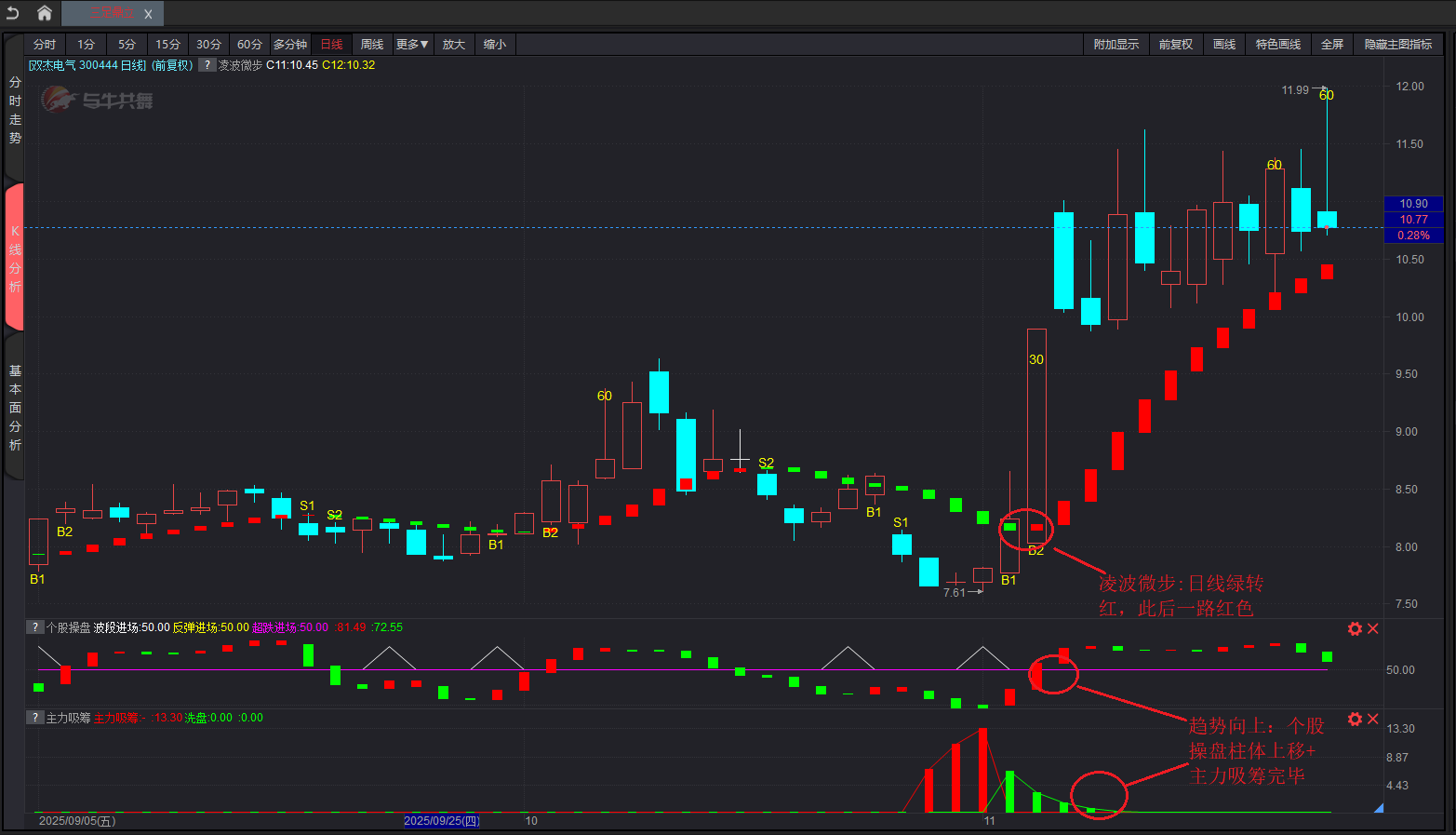
Task: Switch to 周线 weekly chart tab
Action: tap(372, 45)
